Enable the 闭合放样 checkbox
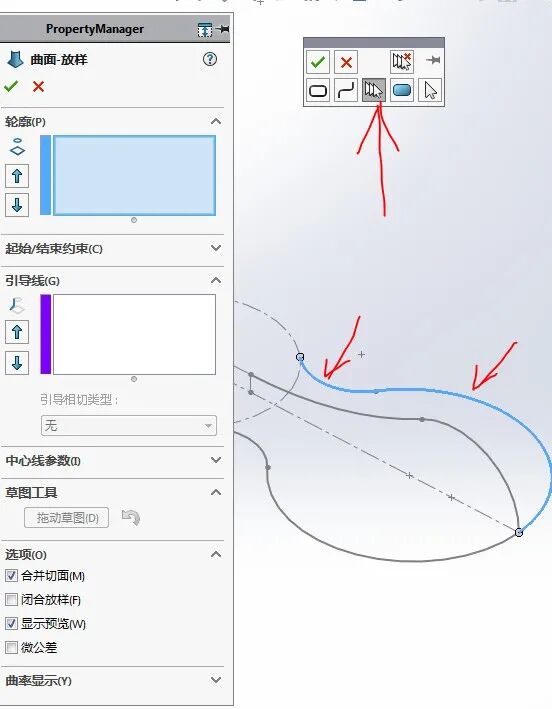Viewport: 552px width, 709px height. click(11, 600)
